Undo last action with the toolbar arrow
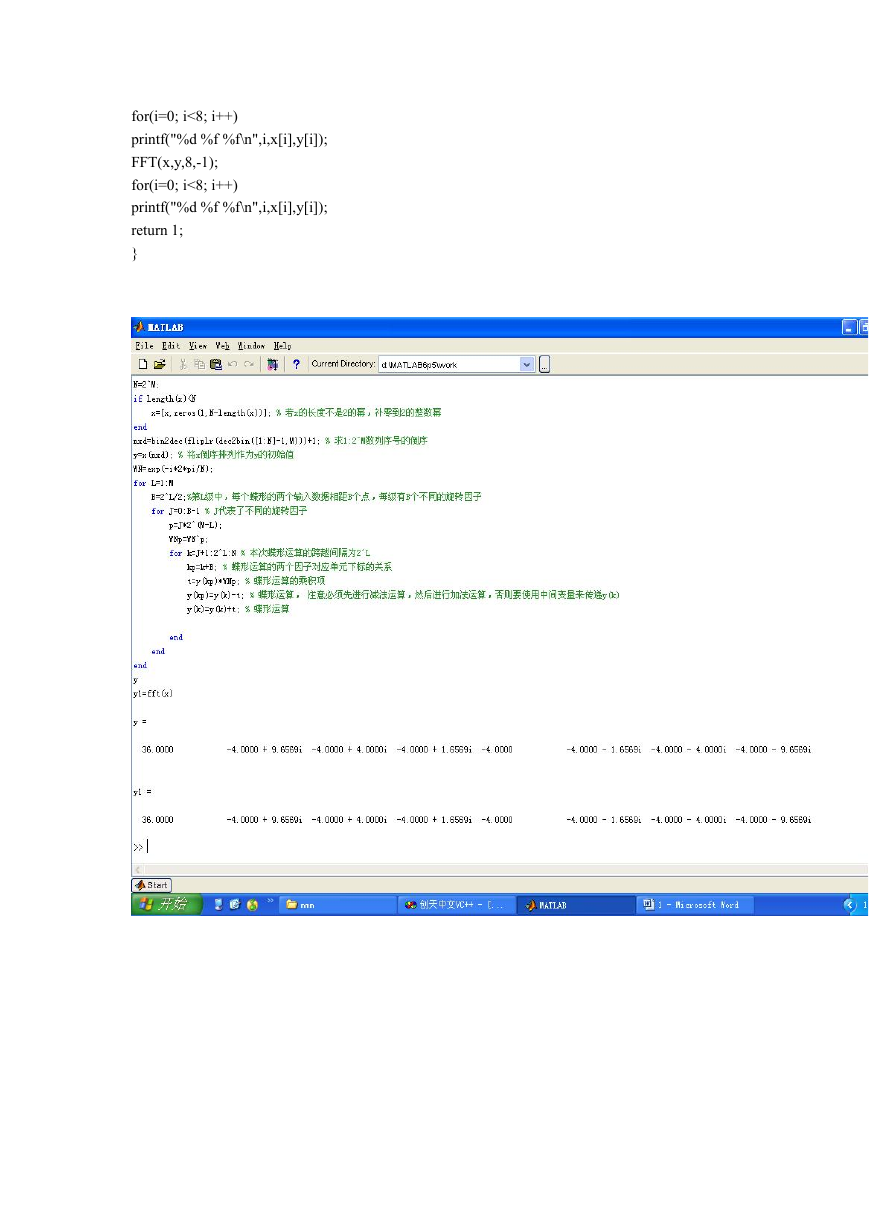 tap(233, 365)
